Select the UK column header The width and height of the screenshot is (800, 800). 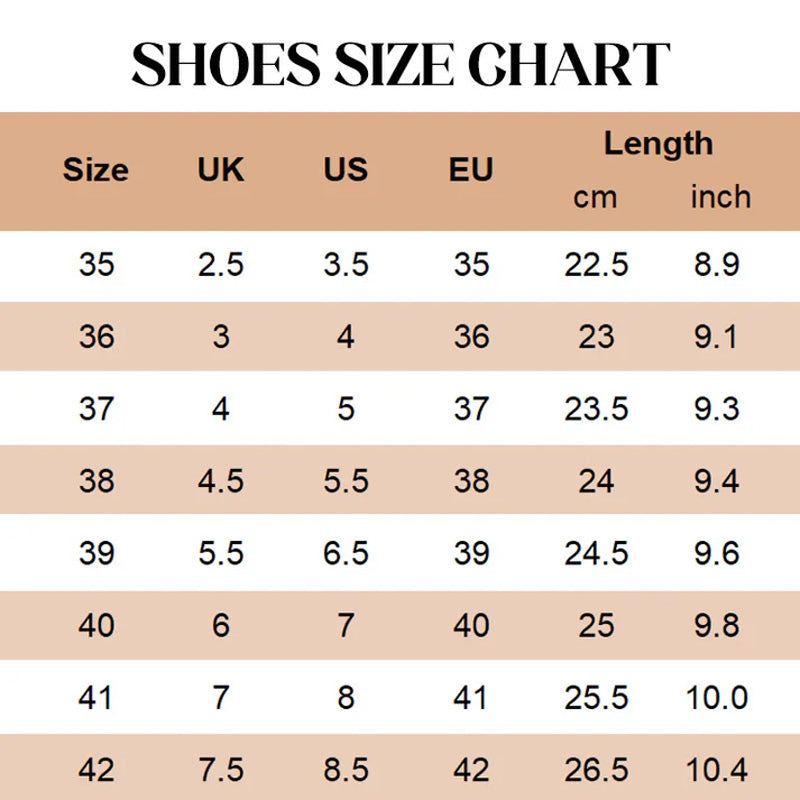[x=220, y=169]
